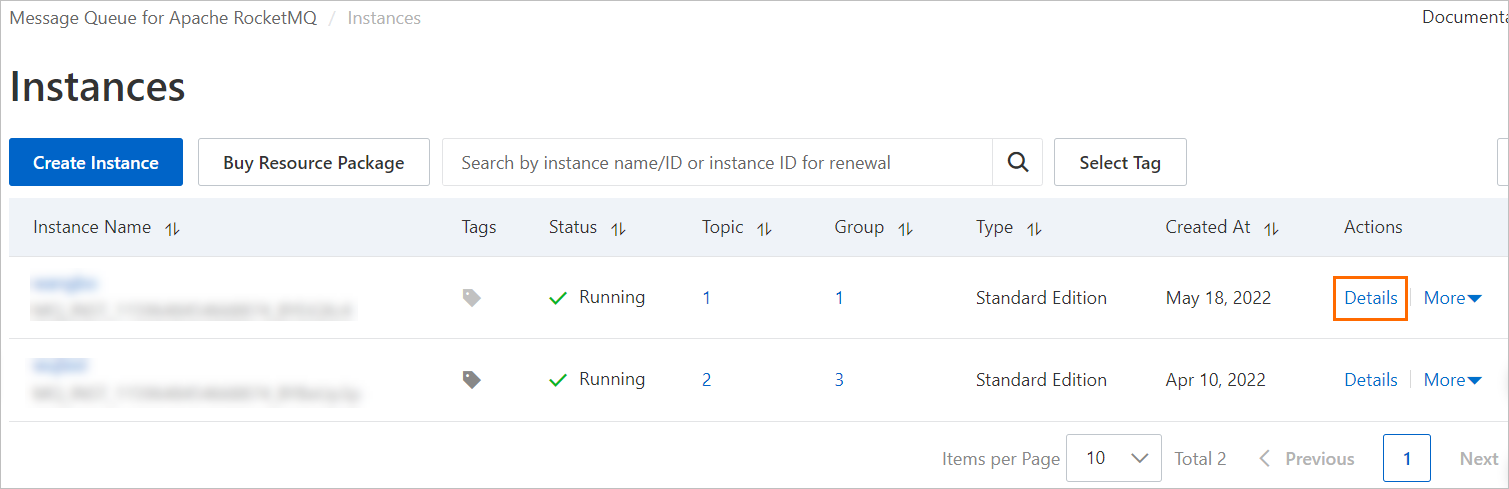
Task: Sort the Topic column
Action: pyautogui.click(x=764, y=229)
